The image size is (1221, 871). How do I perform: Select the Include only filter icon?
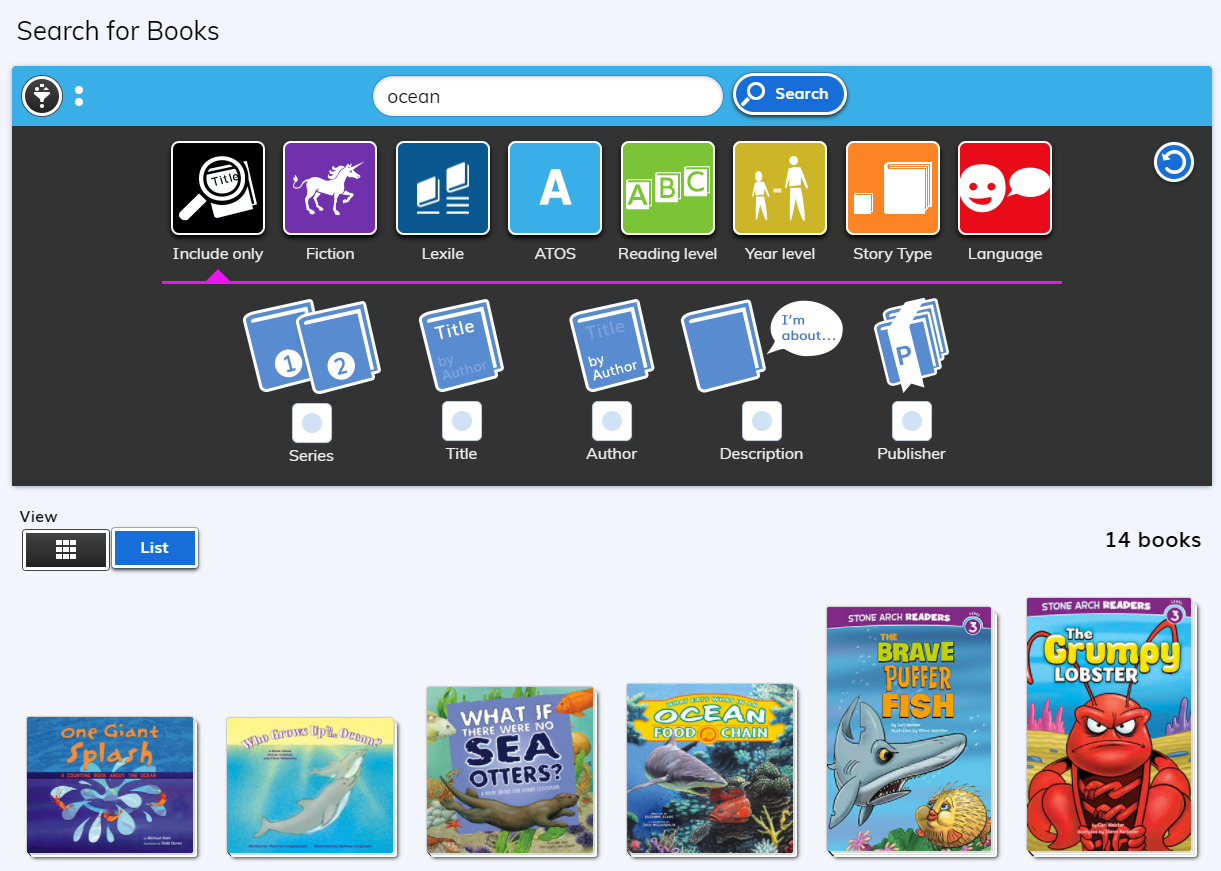[218, 188]
